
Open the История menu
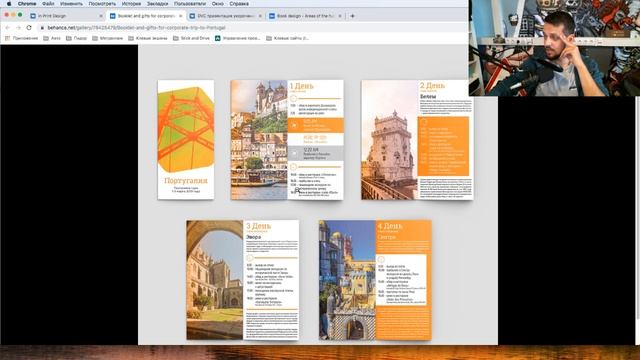(x=131, y=4)
